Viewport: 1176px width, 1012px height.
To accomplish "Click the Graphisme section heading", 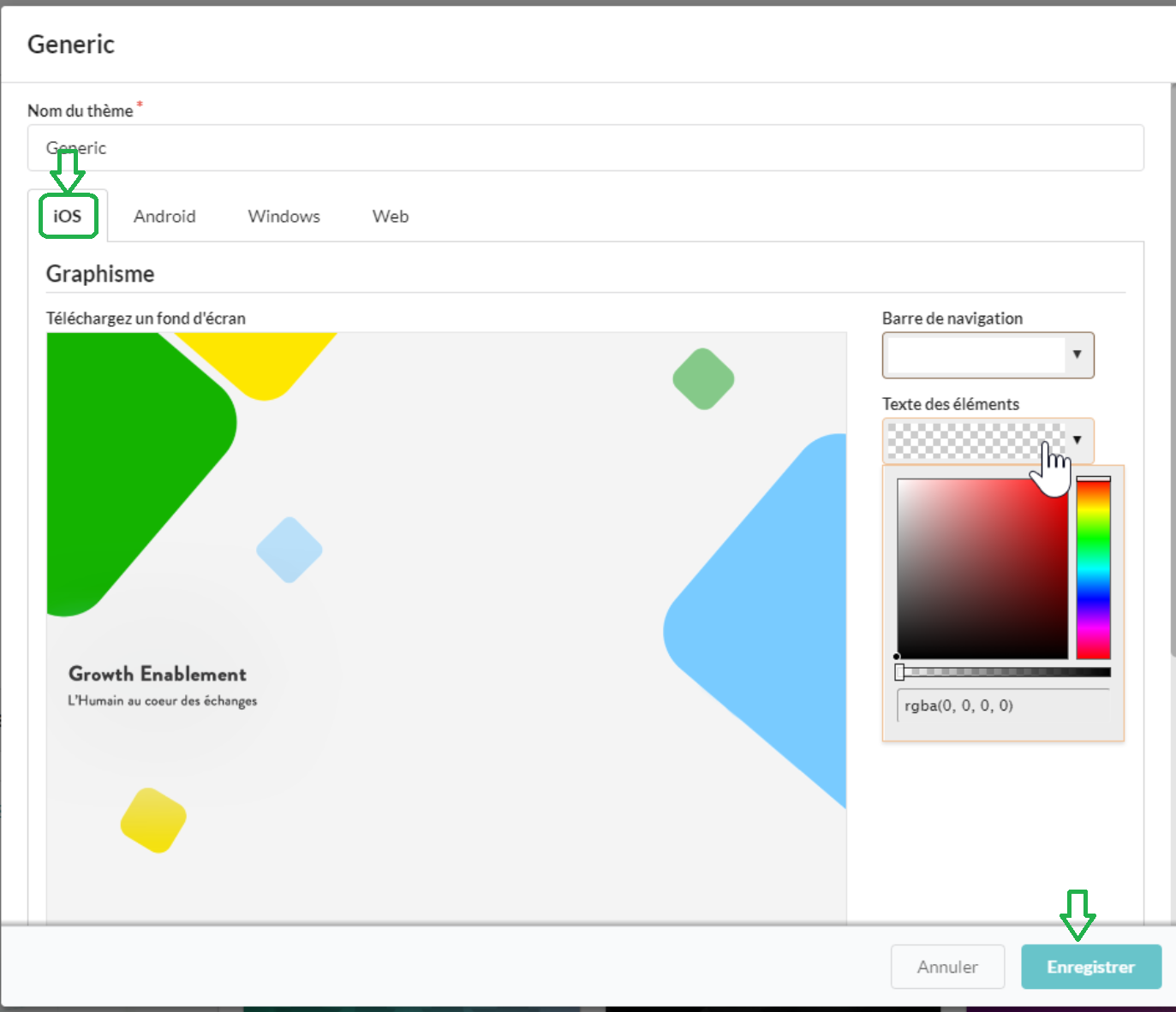I will (x=100, y=274).
